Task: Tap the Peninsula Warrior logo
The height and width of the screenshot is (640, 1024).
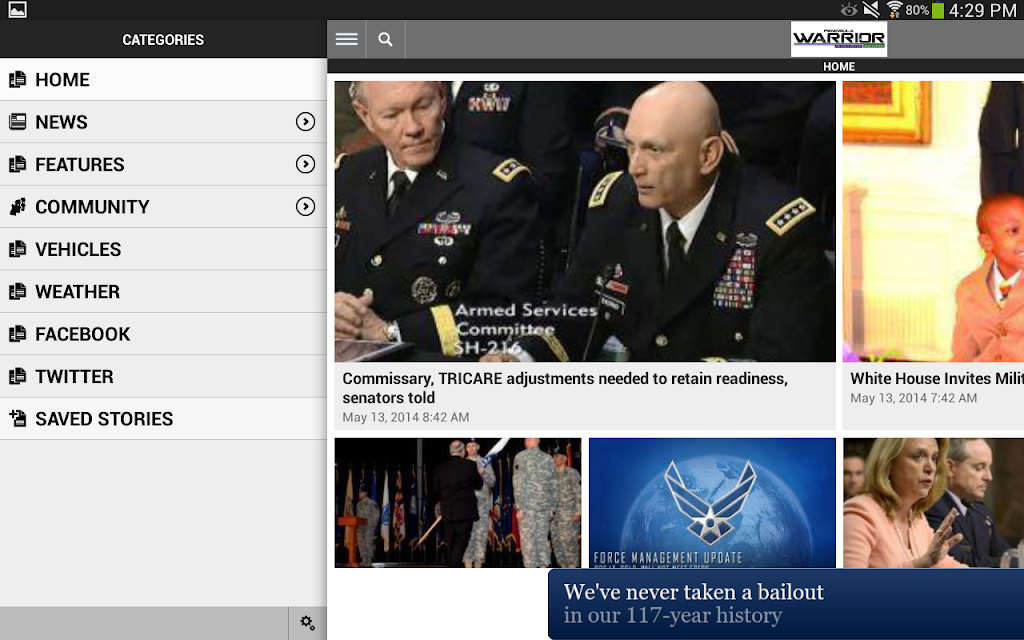Action: click(x=839, y=39)
